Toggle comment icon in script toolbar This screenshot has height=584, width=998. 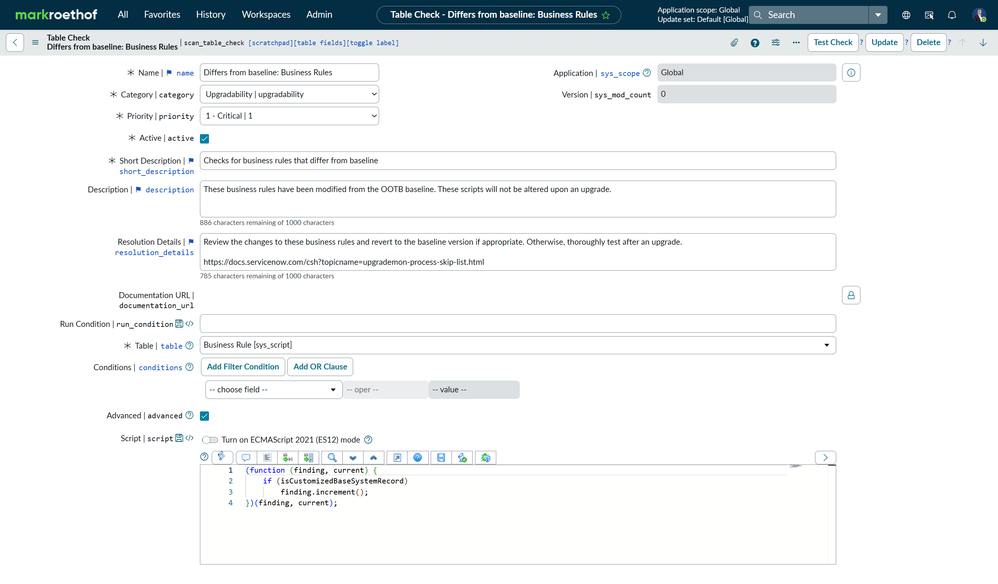[245, 458]
